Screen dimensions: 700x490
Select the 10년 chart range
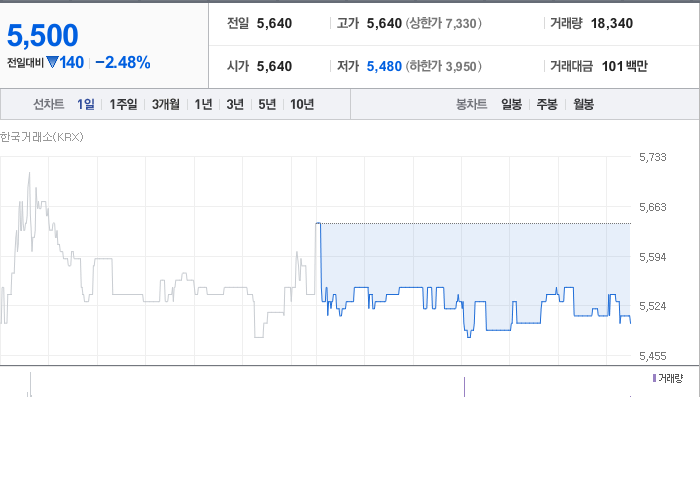click(x=302, y=104)
